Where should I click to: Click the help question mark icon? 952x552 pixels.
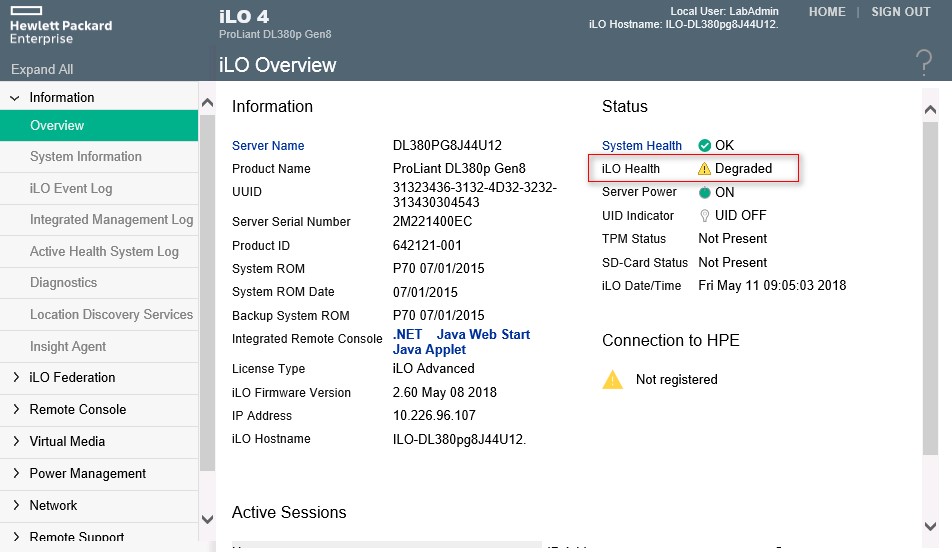pyautogui.click(x=923, y=63)
